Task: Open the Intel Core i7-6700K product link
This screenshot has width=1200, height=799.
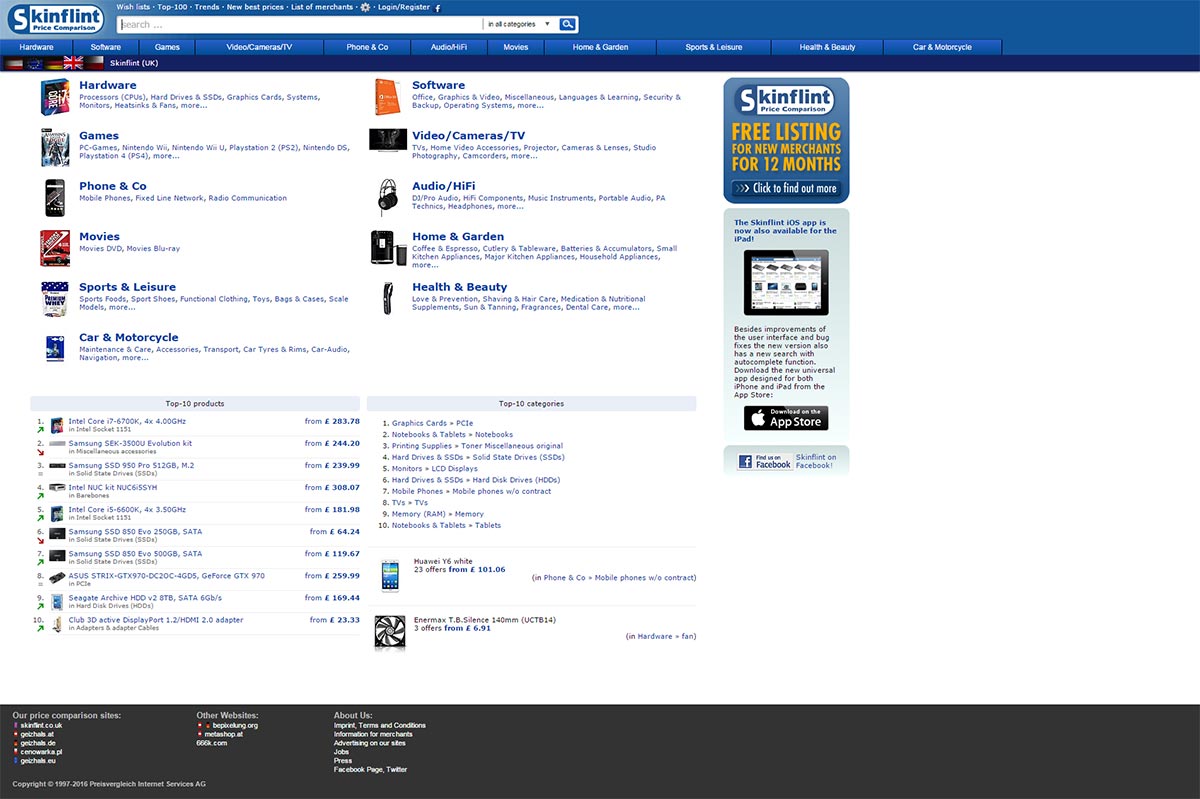Action: 127,421
